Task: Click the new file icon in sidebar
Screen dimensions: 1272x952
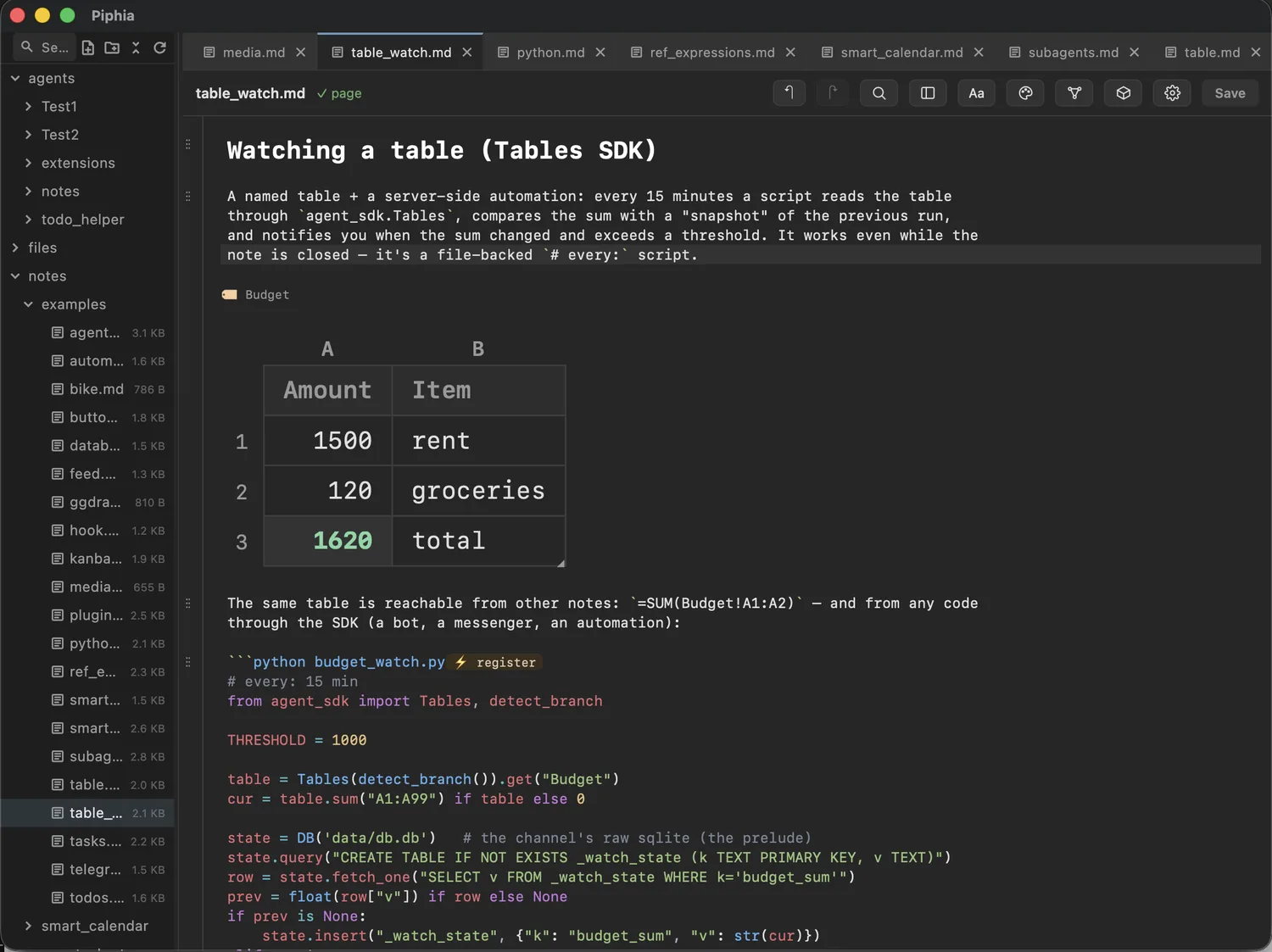Action: (x=88, y=47)
